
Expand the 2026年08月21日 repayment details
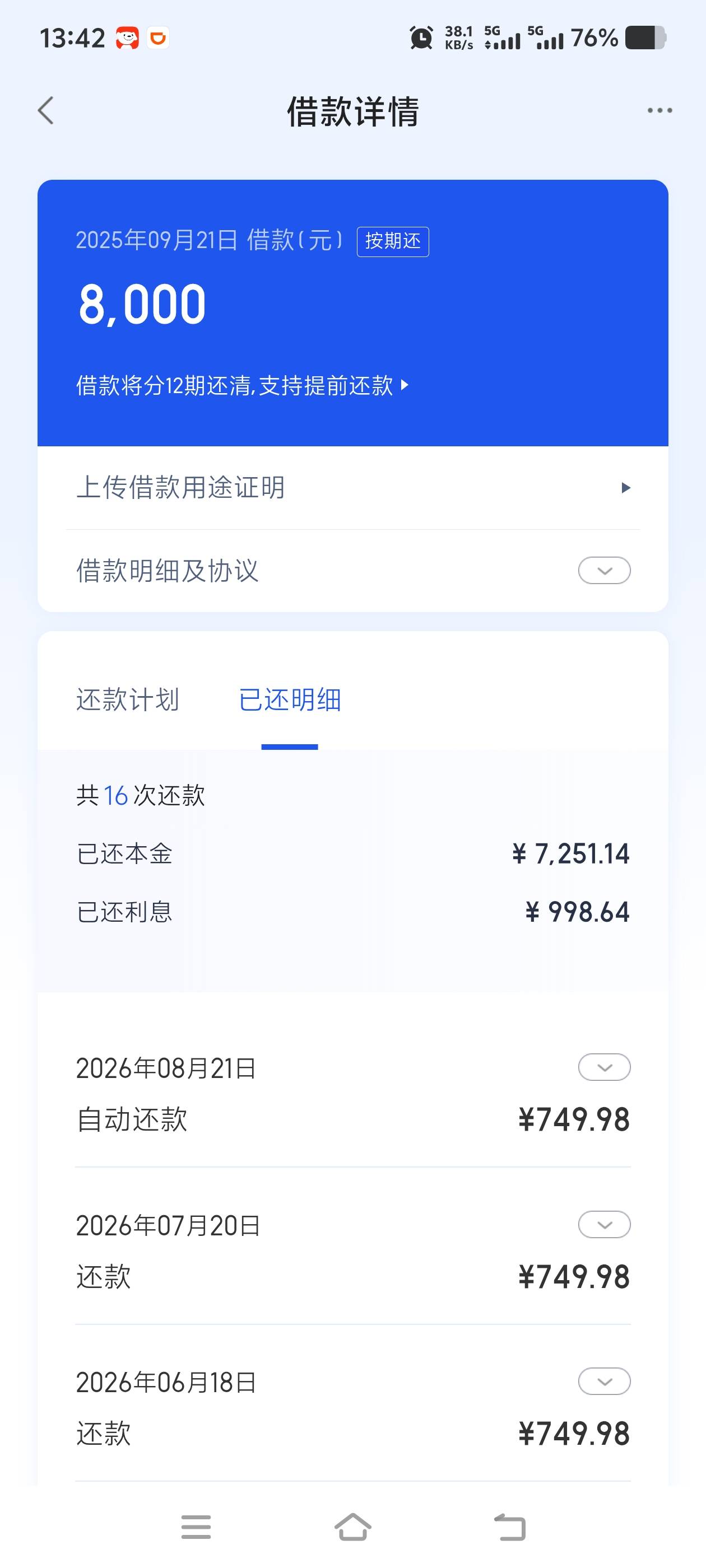[604, 1067]
